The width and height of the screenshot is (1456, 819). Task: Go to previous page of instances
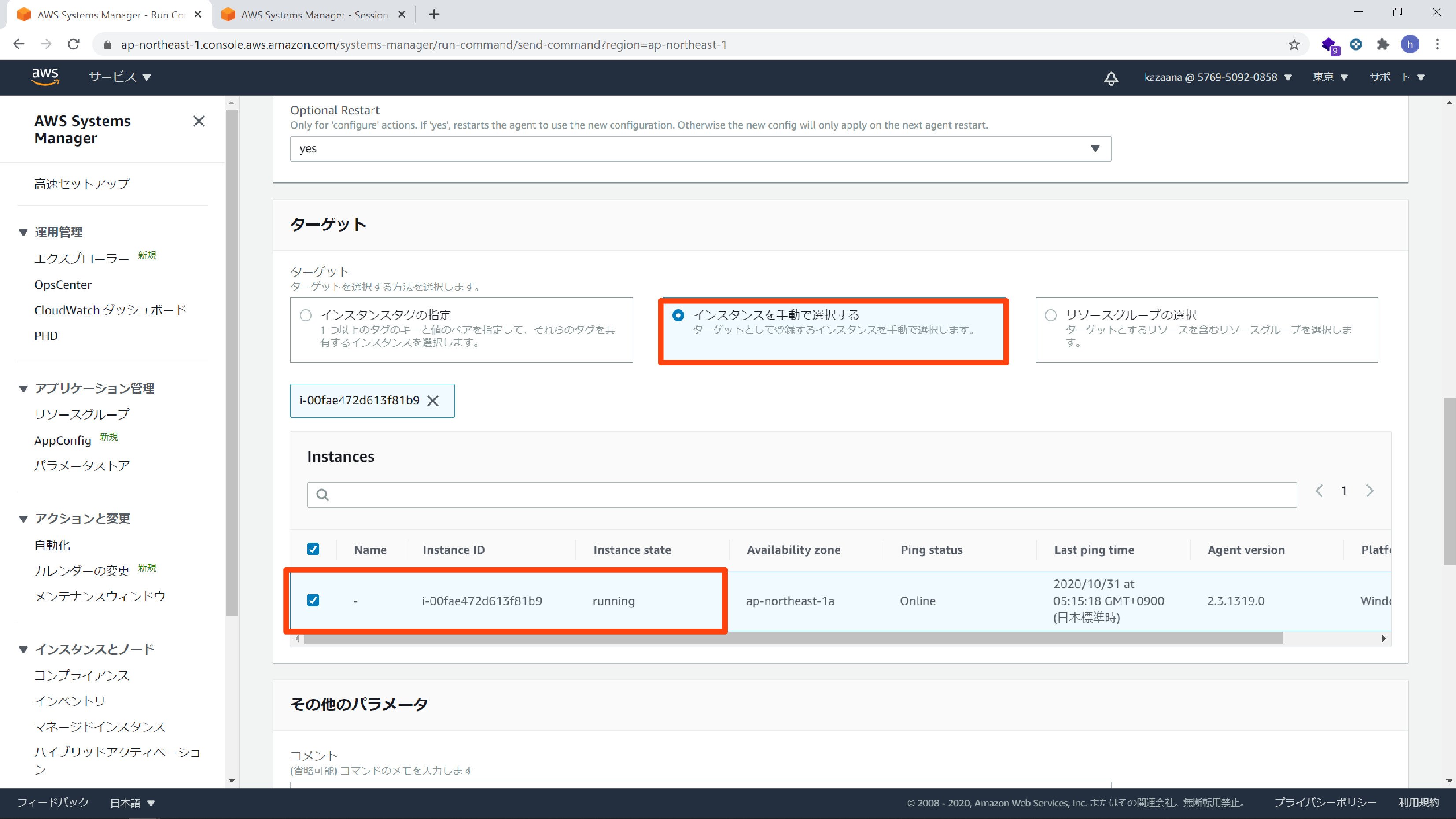click(1319, 491)
